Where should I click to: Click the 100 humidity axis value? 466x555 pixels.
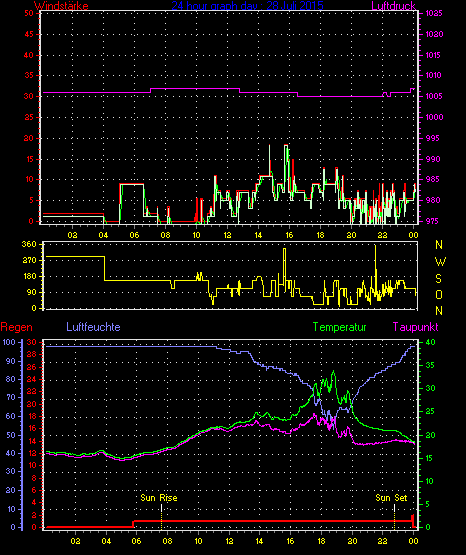coord(9,342)
